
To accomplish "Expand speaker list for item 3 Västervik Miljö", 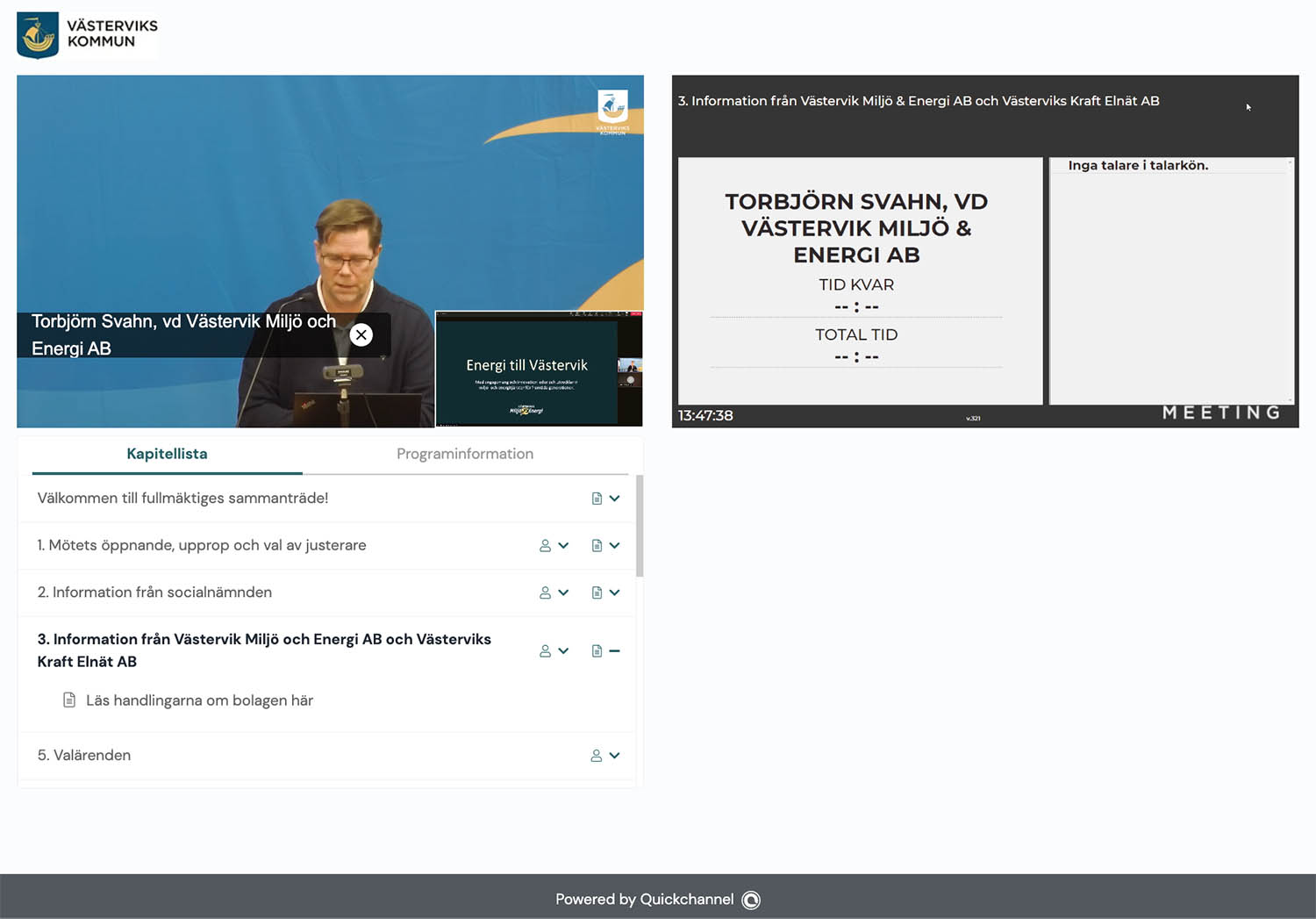I will pyautogui.click(x=554, y=651).
